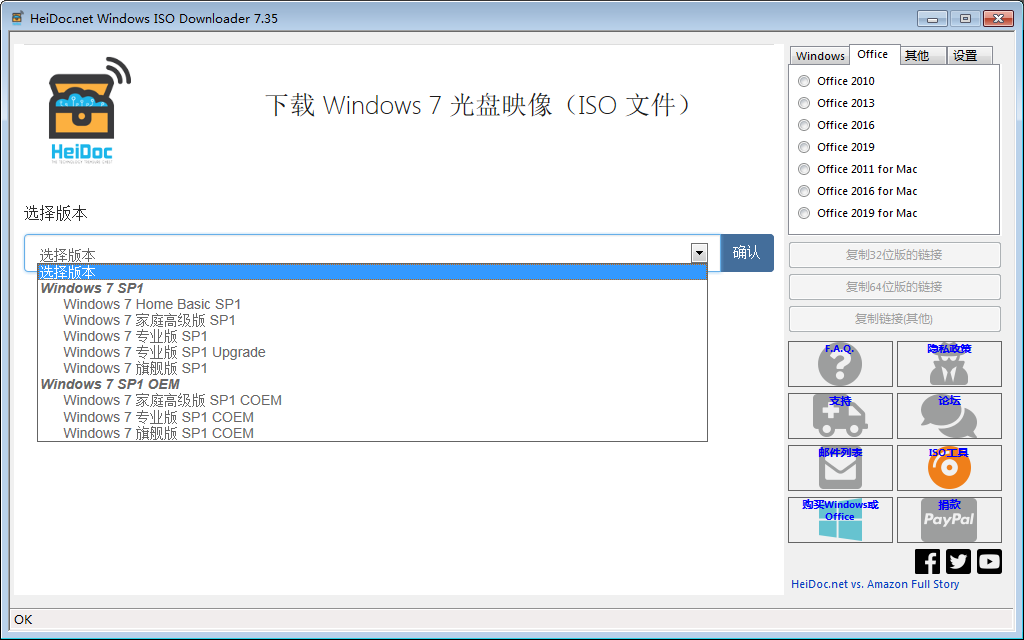Open the Facebook icon
This screenshot has height=640, width=1024.
coord(927,562)
